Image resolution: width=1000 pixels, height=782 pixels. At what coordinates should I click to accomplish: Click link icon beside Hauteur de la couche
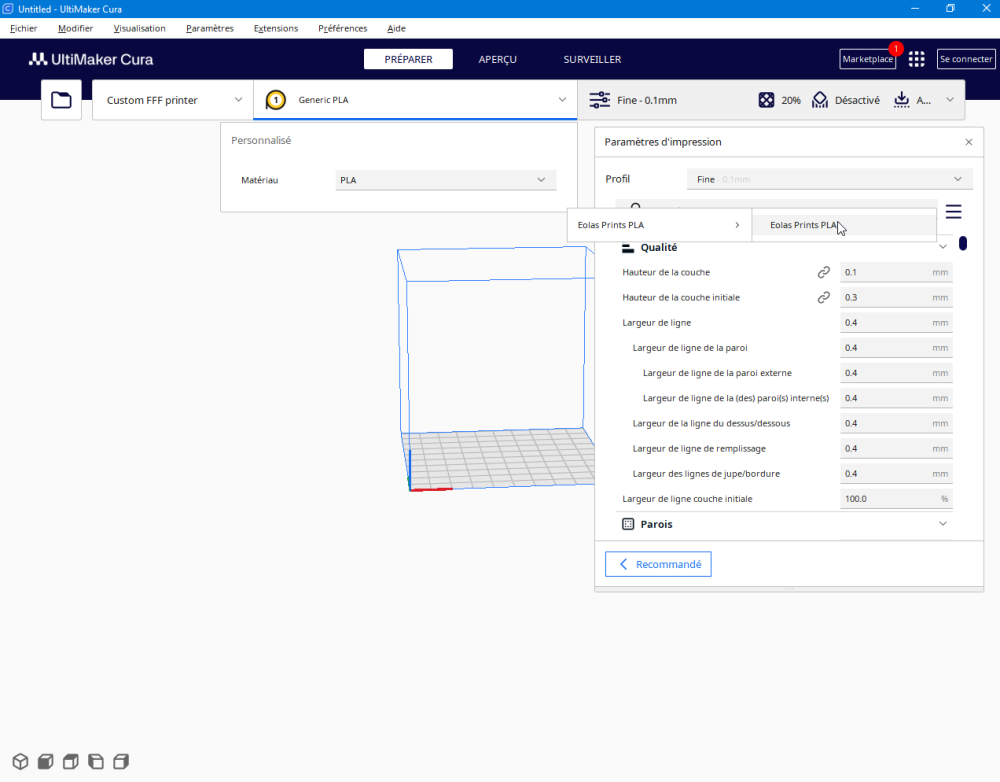click(823, 272)
